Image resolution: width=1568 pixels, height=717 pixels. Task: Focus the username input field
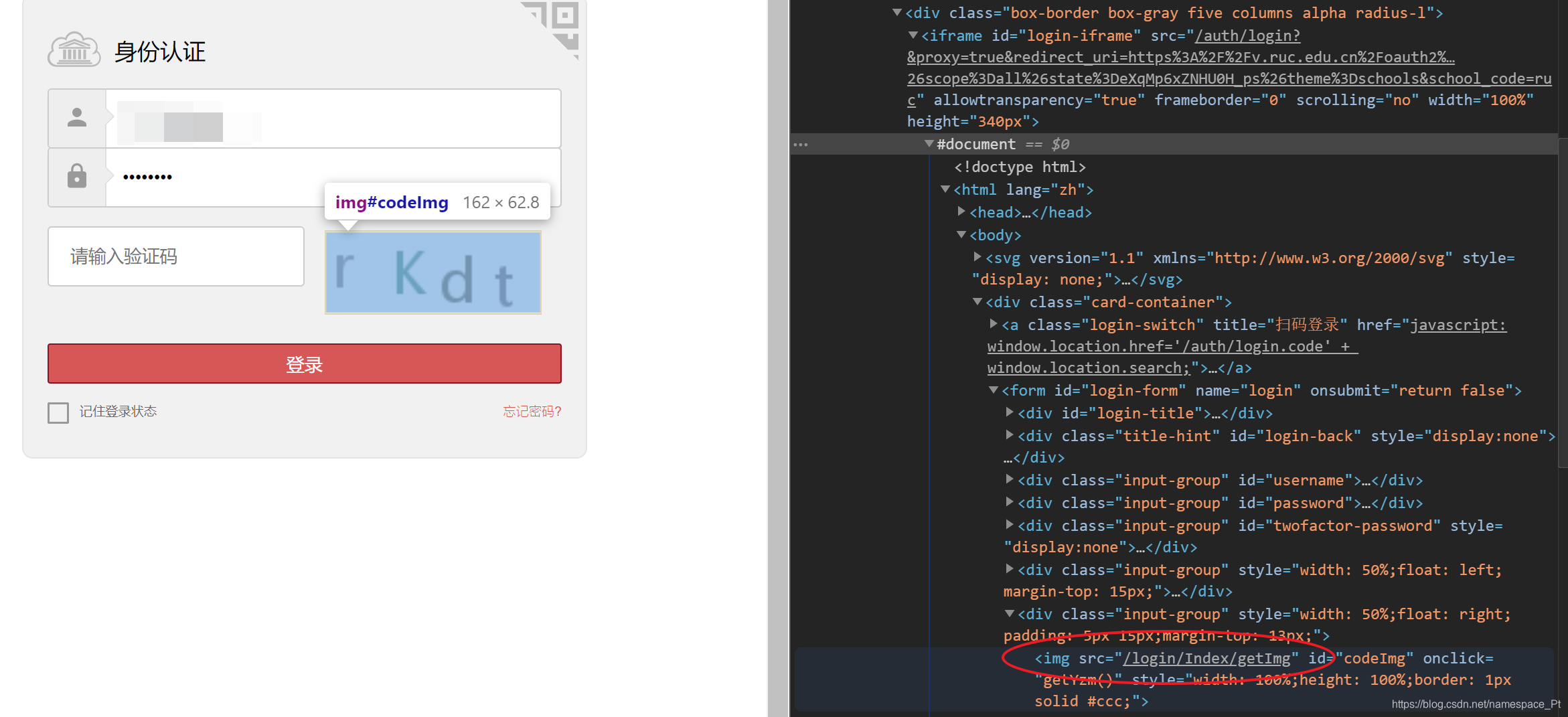click(x=333, y=118)
